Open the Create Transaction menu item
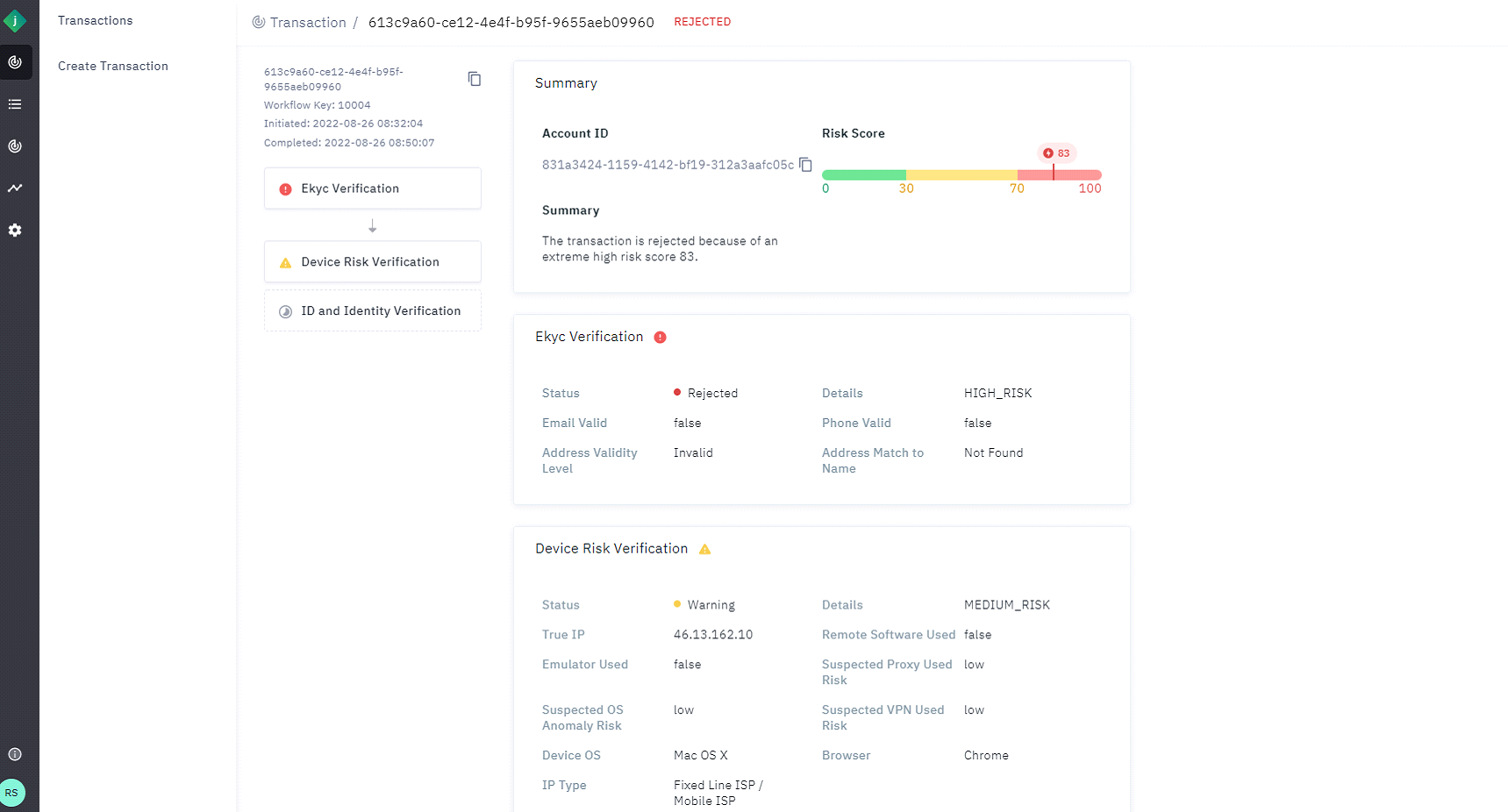Viewport: 1508px width, 812px height. click(x=113, y=66)
